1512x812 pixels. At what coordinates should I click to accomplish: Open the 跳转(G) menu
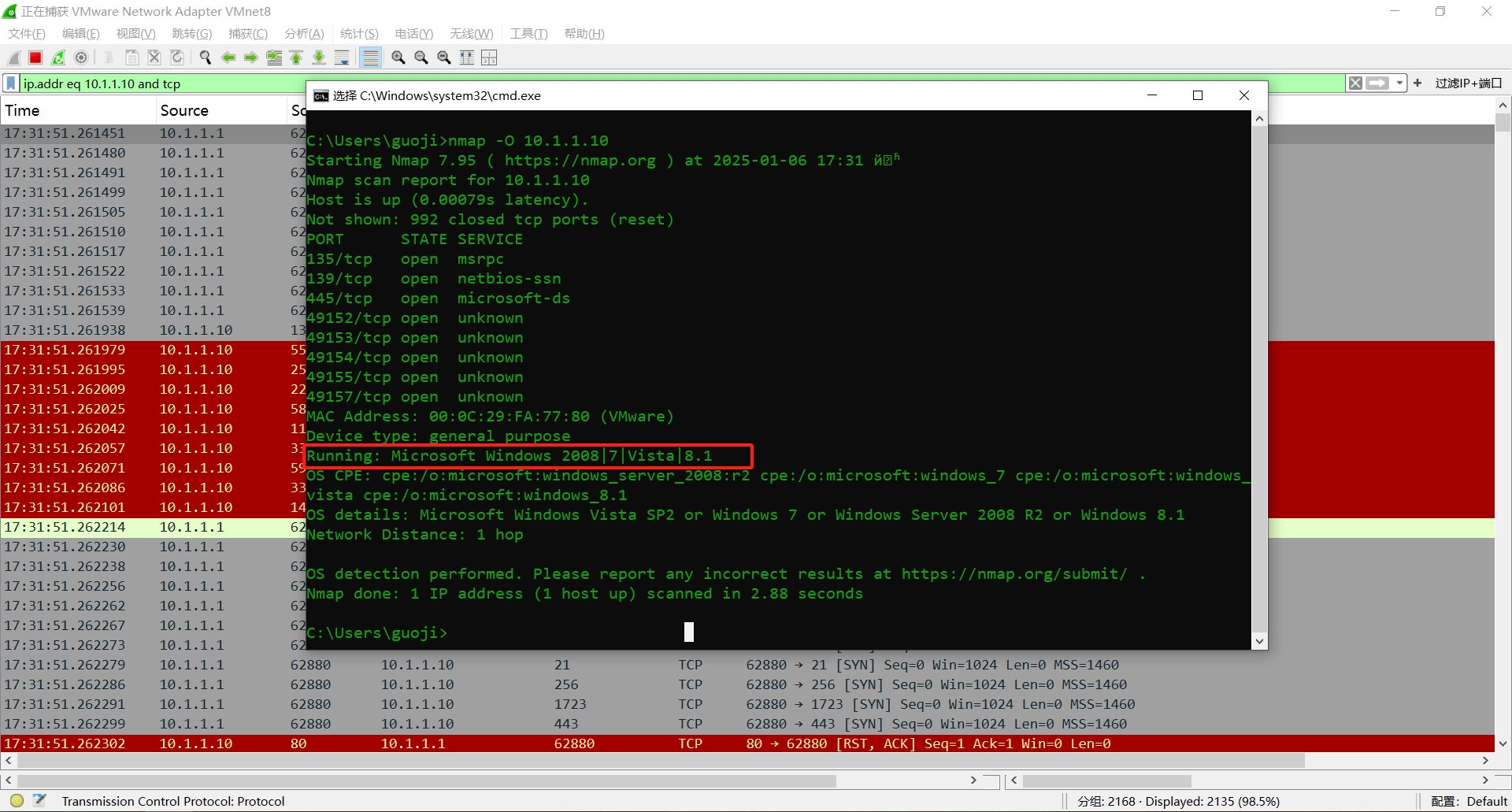[x=191, y=34]
